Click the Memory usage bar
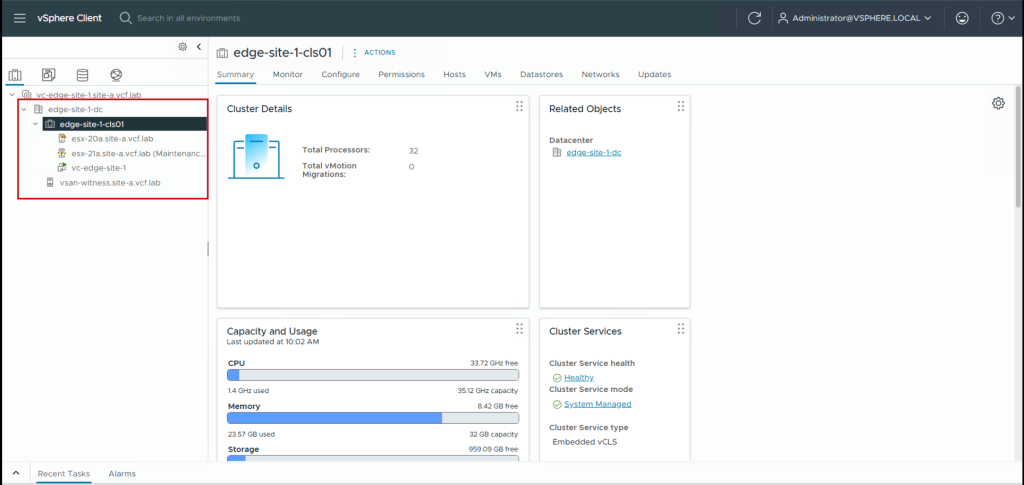The image size is (1024, 485). coord(373,418)
